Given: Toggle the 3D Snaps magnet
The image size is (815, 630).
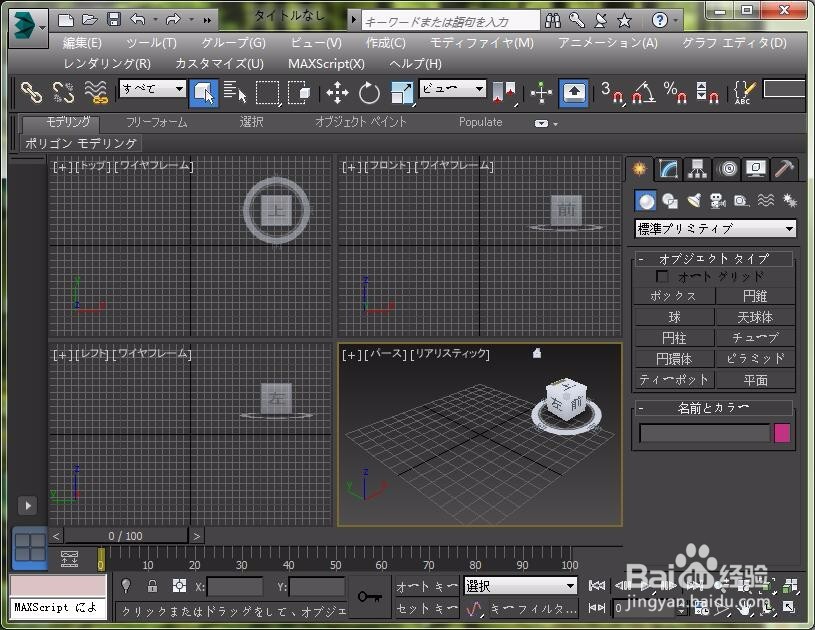Looking at the screenshot, I should 611,93.
